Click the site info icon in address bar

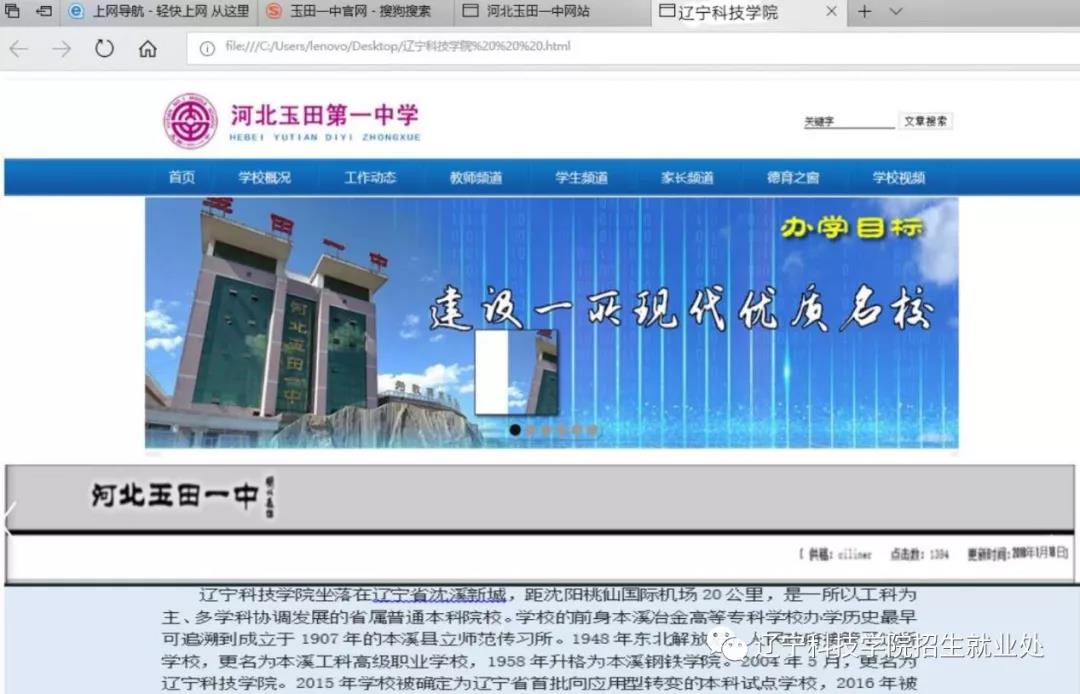click(207, 48)
